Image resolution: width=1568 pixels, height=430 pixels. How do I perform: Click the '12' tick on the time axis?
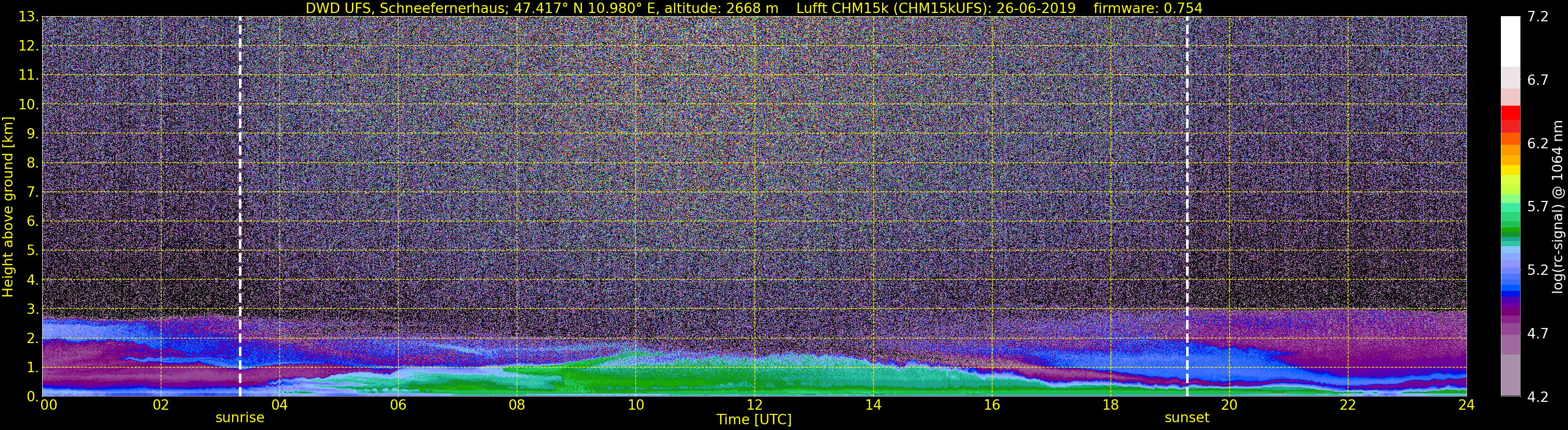(x=754, y=405)
